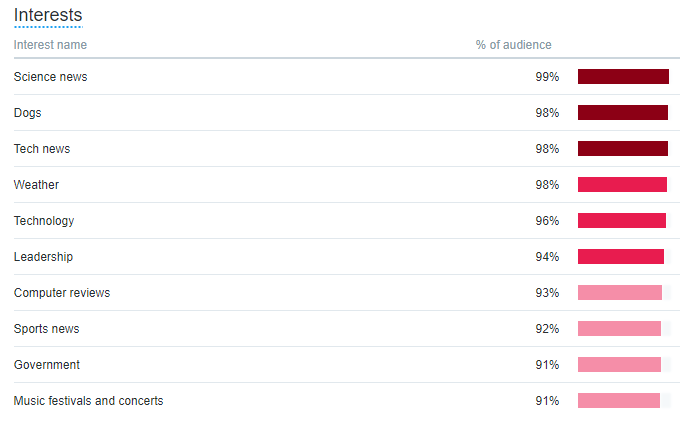
Task: Click the 98% value beside Tech news
Action: pyautogui.click(x=547, y=149)
